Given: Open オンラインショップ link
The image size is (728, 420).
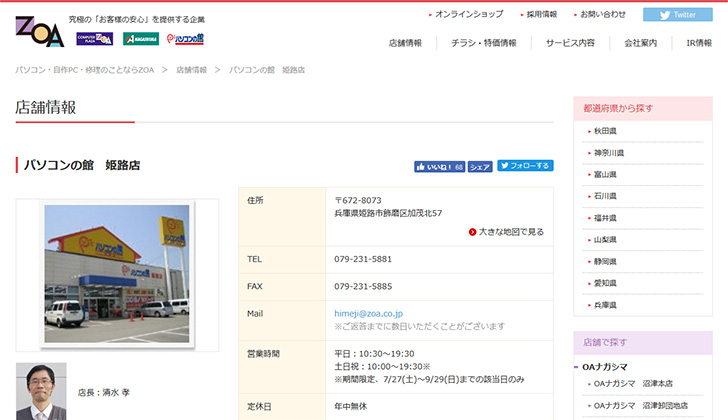Looking at the screenshot, I should pyautogui.click(x=468, y=14).
